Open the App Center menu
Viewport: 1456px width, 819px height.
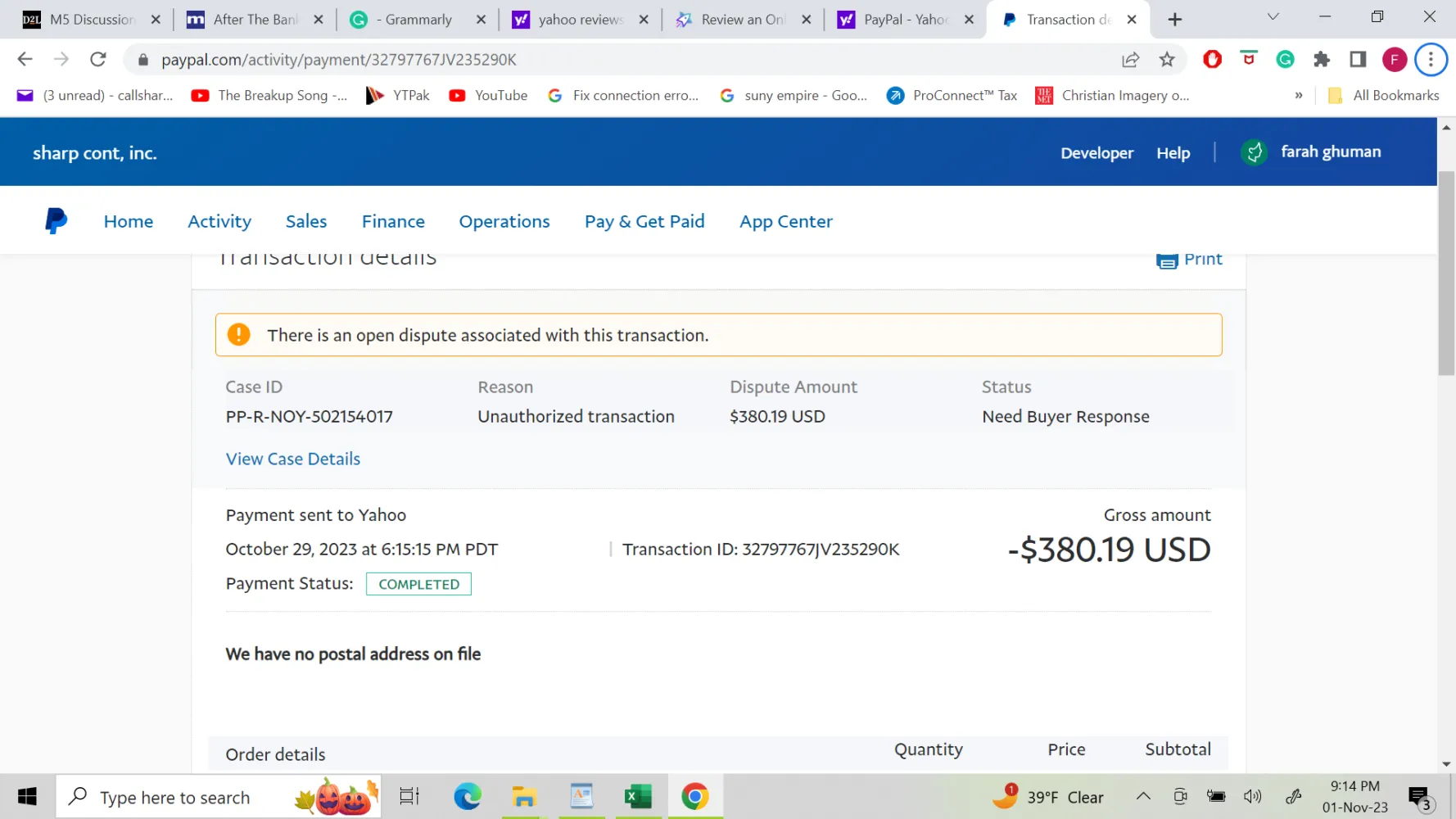pos(786,221)
